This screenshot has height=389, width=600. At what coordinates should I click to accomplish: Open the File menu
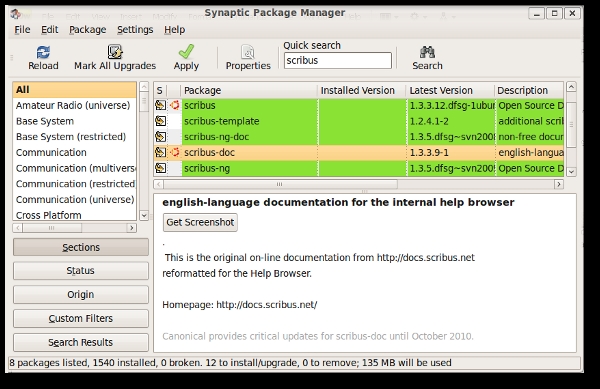coord(22,29)
